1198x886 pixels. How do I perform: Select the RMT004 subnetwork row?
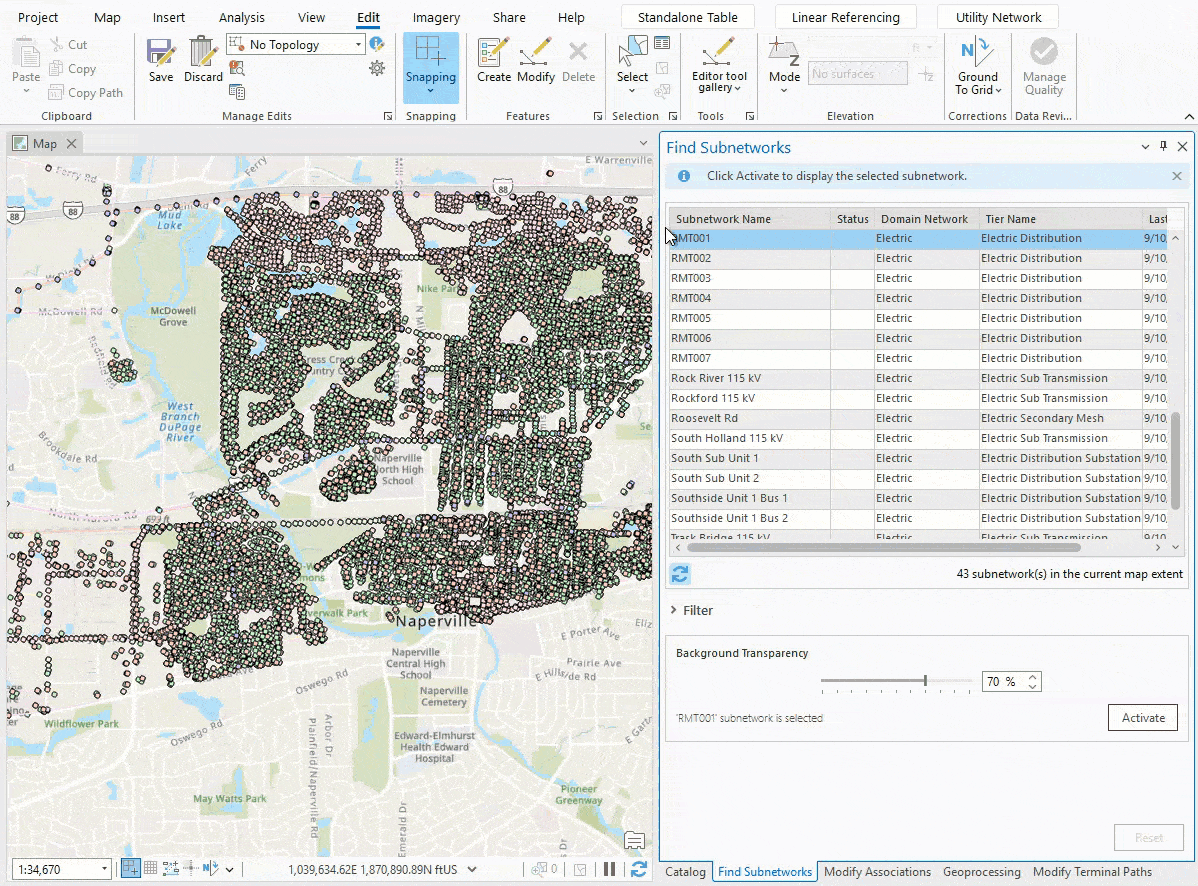coord(750,298)
